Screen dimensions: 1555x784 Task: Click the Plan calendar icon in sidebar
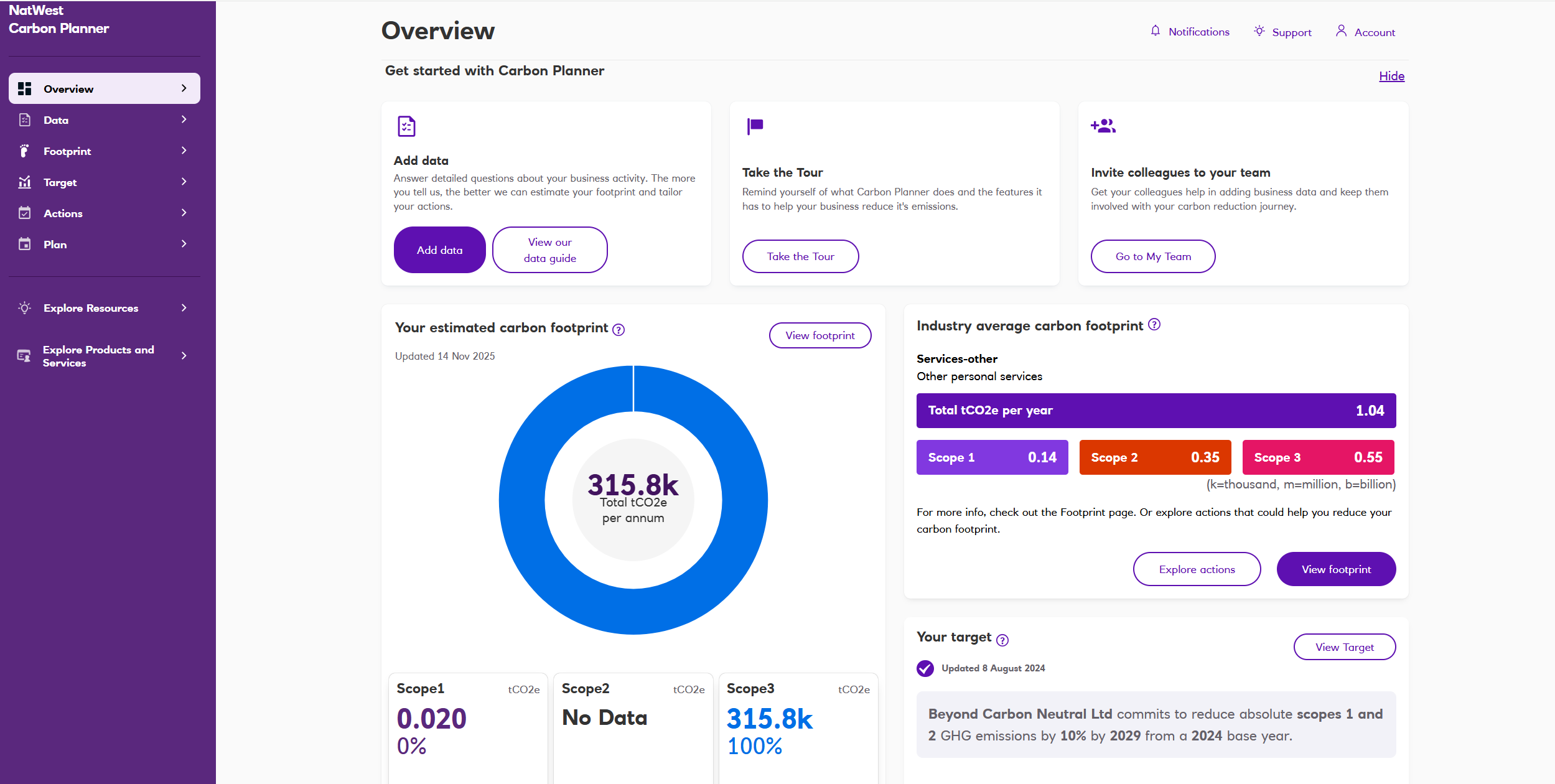point(24,244)
